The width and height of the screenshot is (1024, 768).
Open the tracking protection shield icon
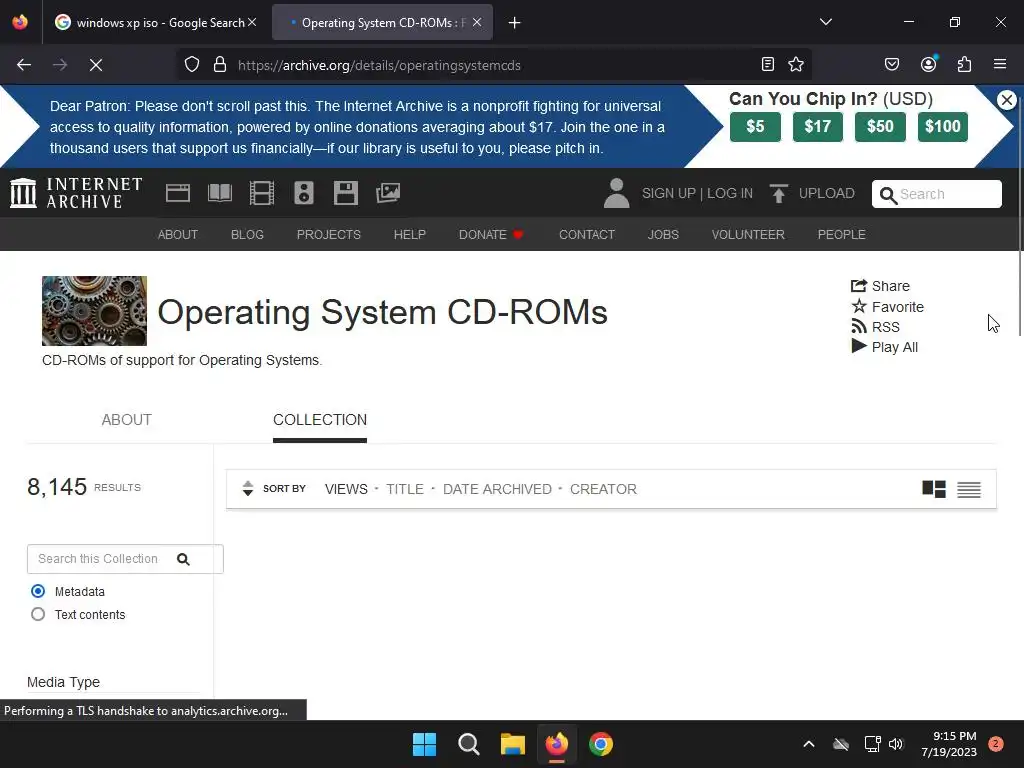(191, 65)
